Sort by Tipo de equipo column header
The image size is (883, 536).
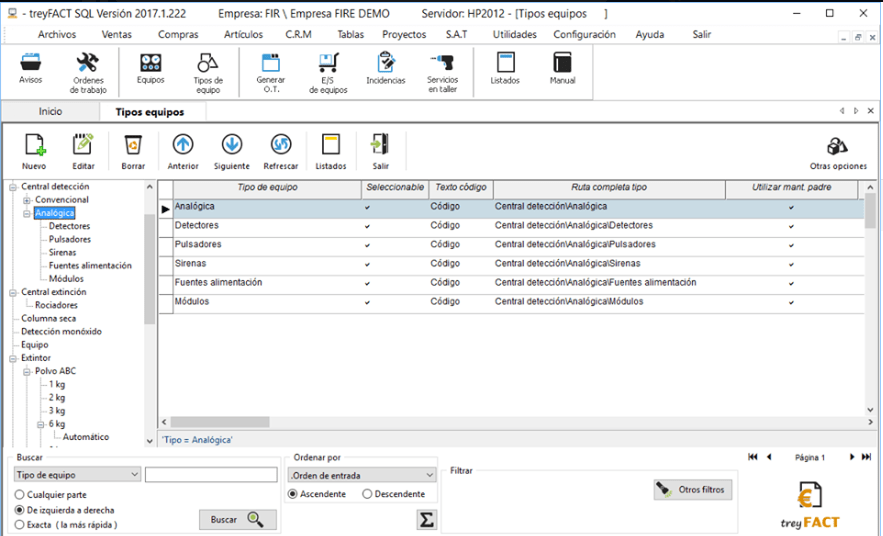coord(267,189)
